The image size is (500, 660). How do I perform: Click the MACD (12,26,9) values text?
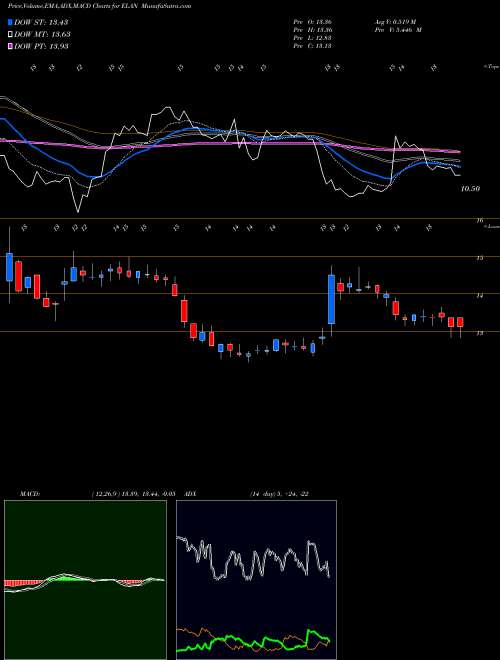click(x=133, y=494)
